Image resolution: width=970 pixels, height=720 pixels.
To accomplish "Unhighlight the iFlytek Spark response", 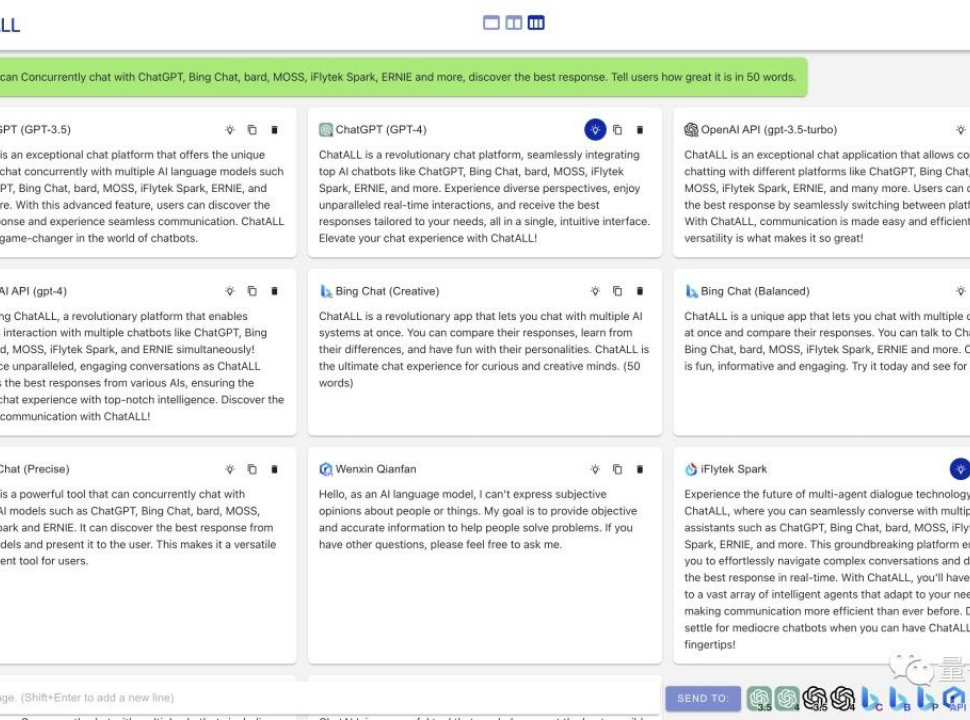I will pos(960,469).
